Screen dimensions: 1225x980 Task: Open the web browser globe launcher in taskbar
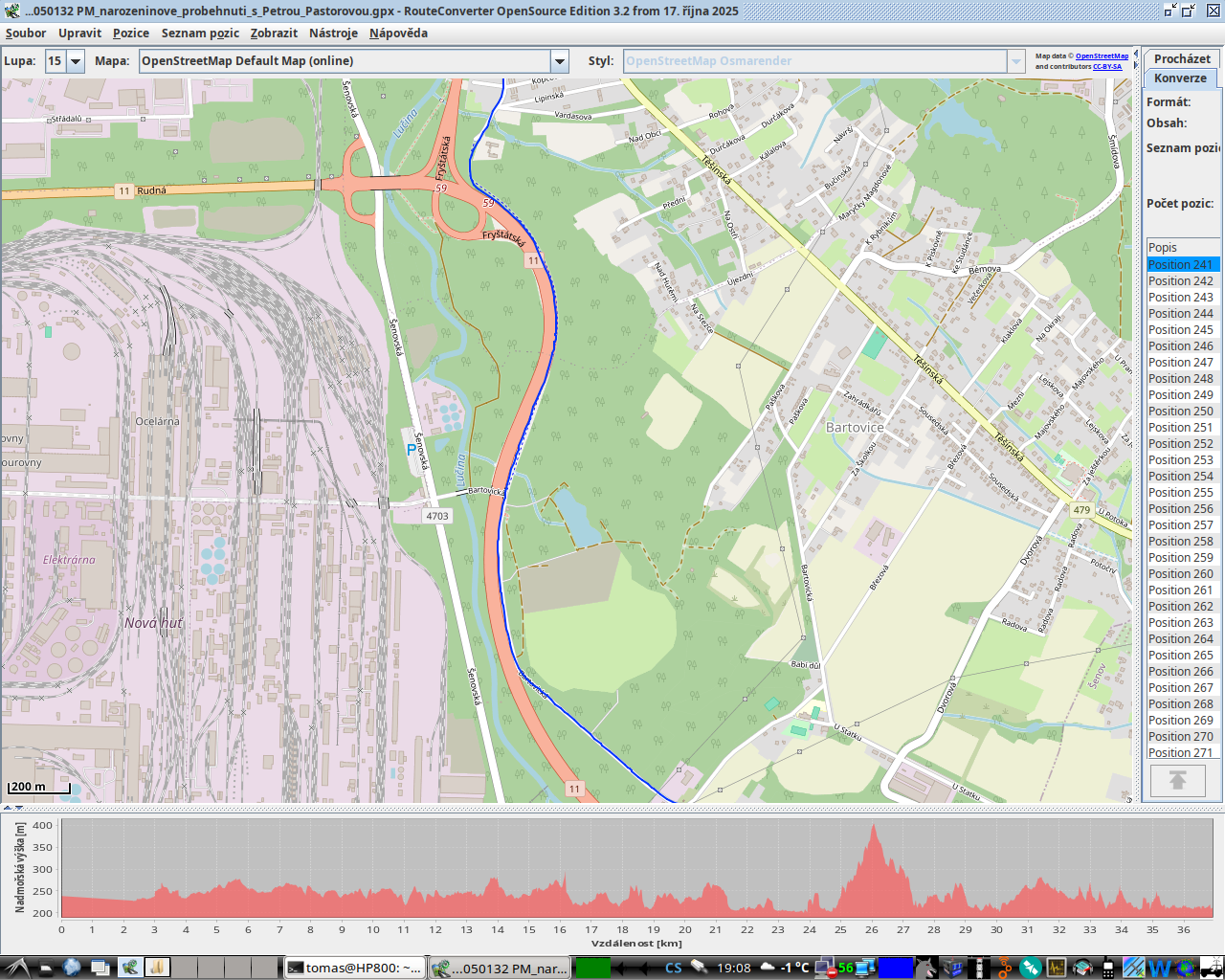[72, 968]
